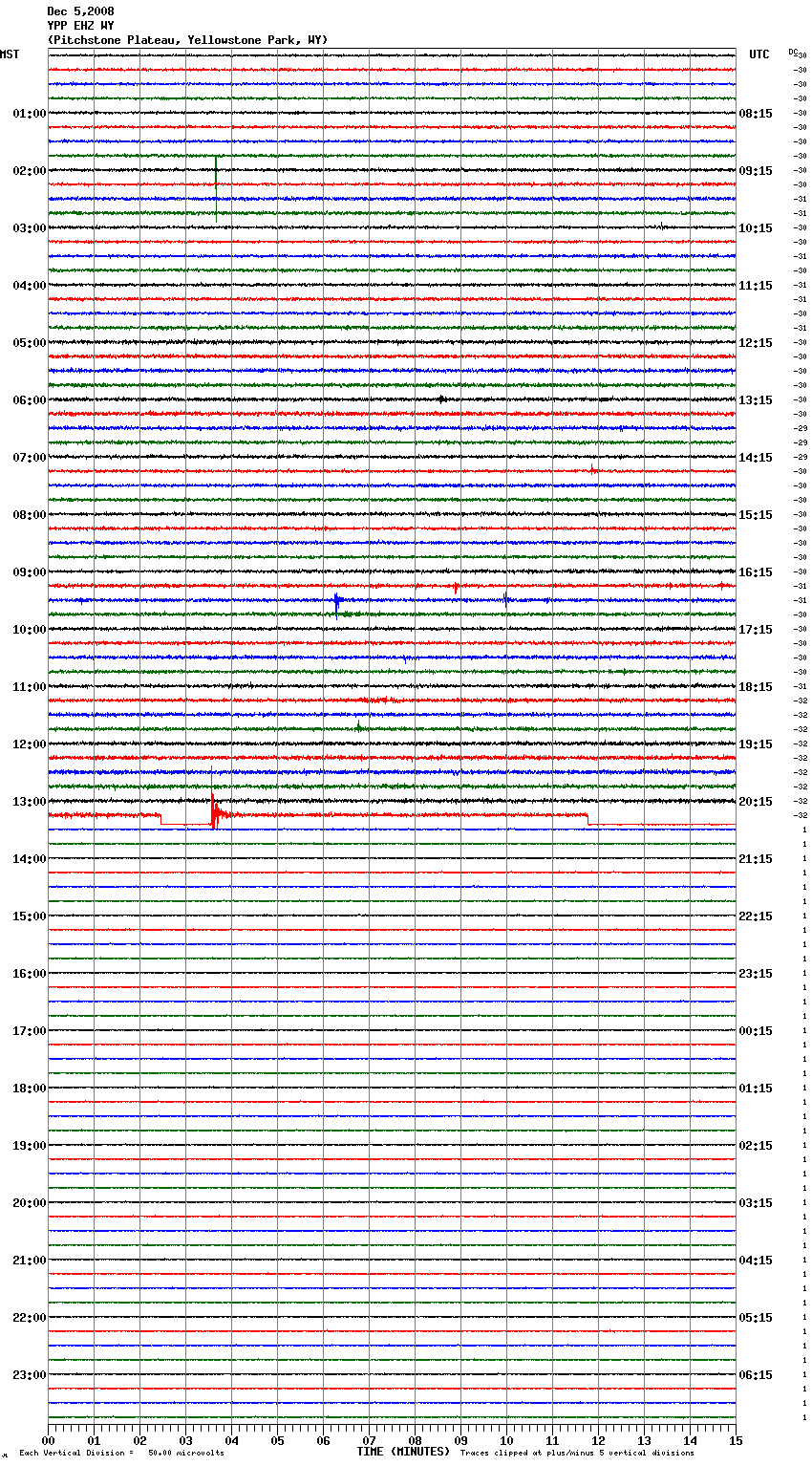The width and height of the screenshot is (812, 1466).
Task: Select the 09:00 MST time label
Action: click(x=30, y=572)
